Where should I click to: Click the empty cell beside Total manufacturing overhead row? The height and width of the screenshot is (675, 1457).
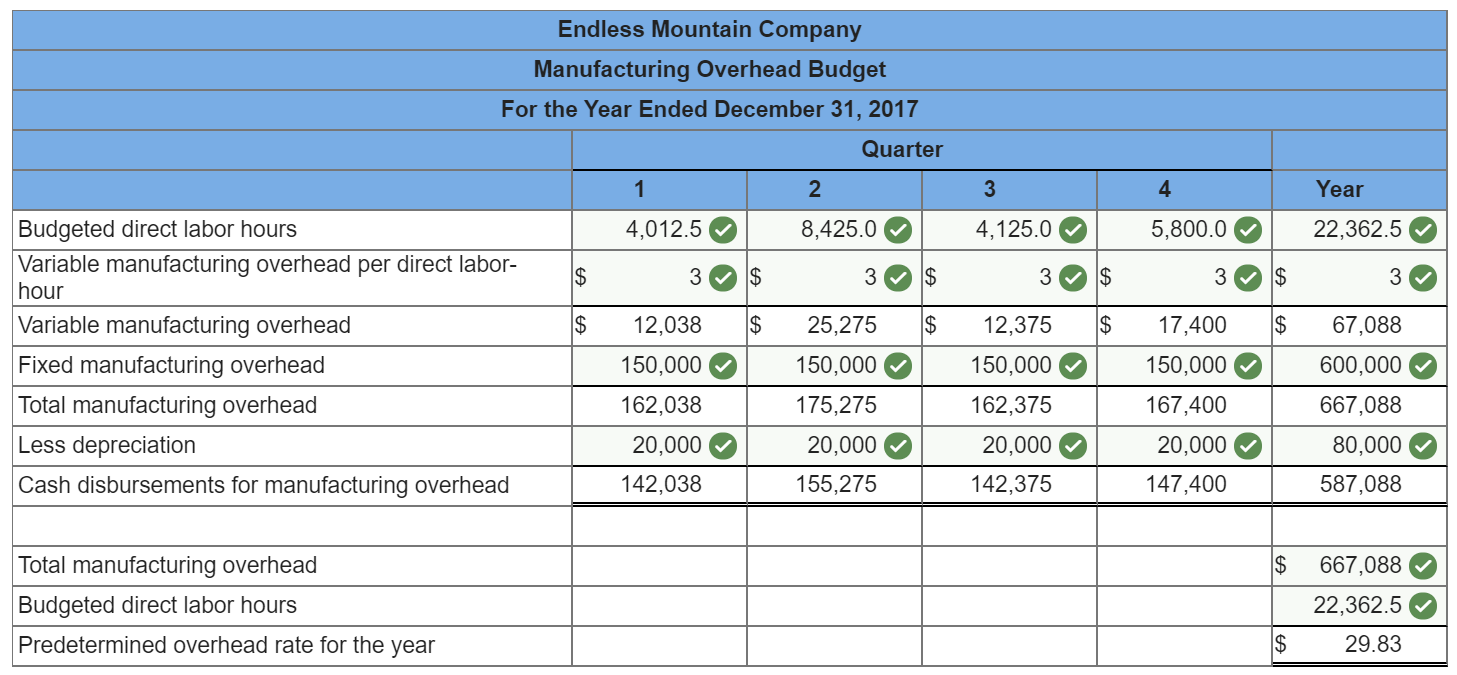point(656,565)
